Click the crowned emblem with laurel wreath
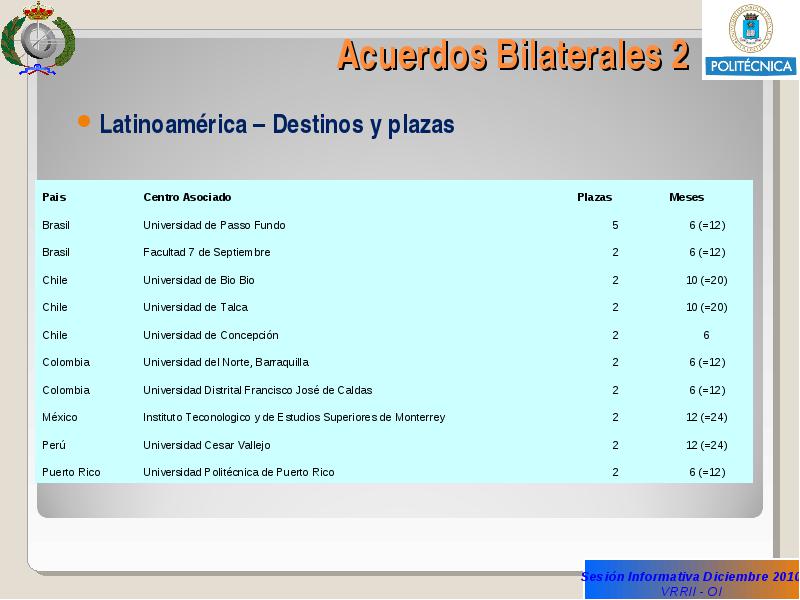Image resolution: width=800 pixels, height=600 pixels. click(38, 39)
